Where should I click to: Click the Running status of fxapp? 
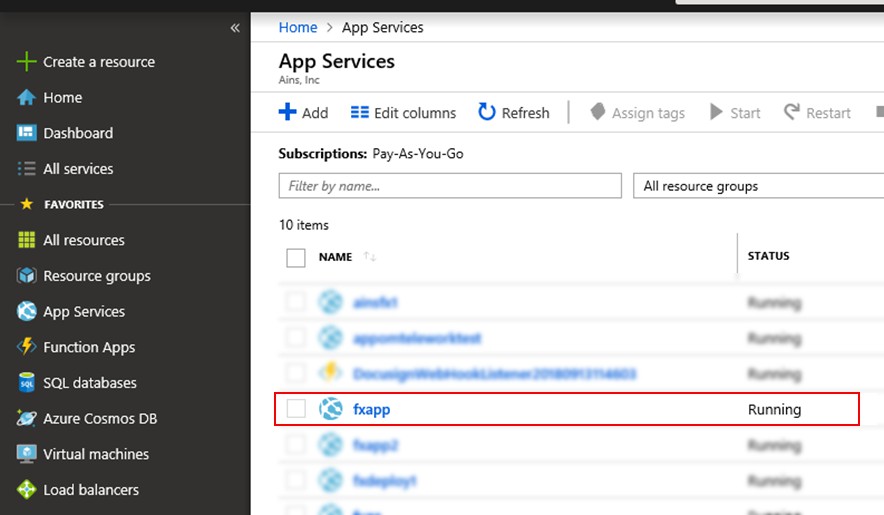[x=774, y=410]
